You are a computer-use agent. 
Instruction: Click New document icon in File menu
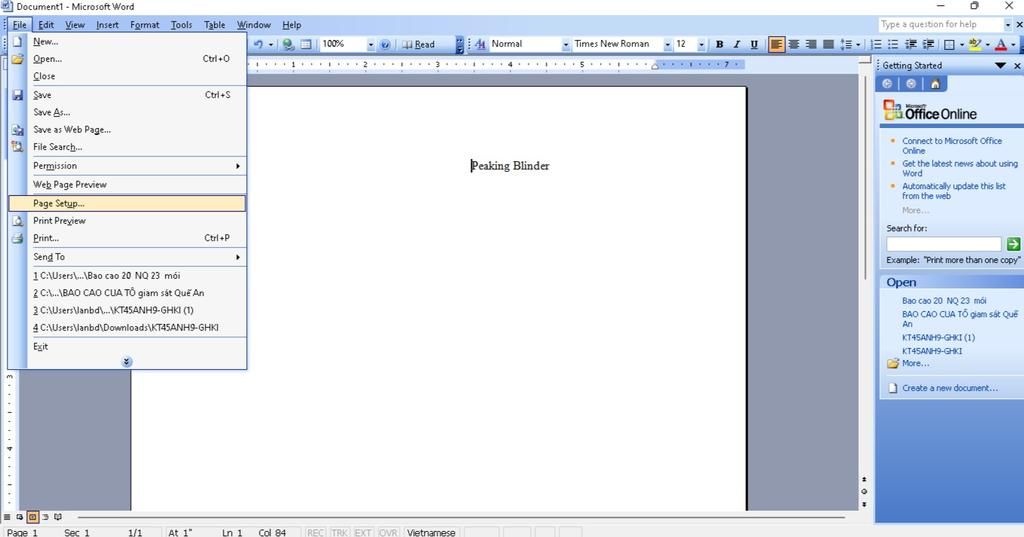point(17,41)
